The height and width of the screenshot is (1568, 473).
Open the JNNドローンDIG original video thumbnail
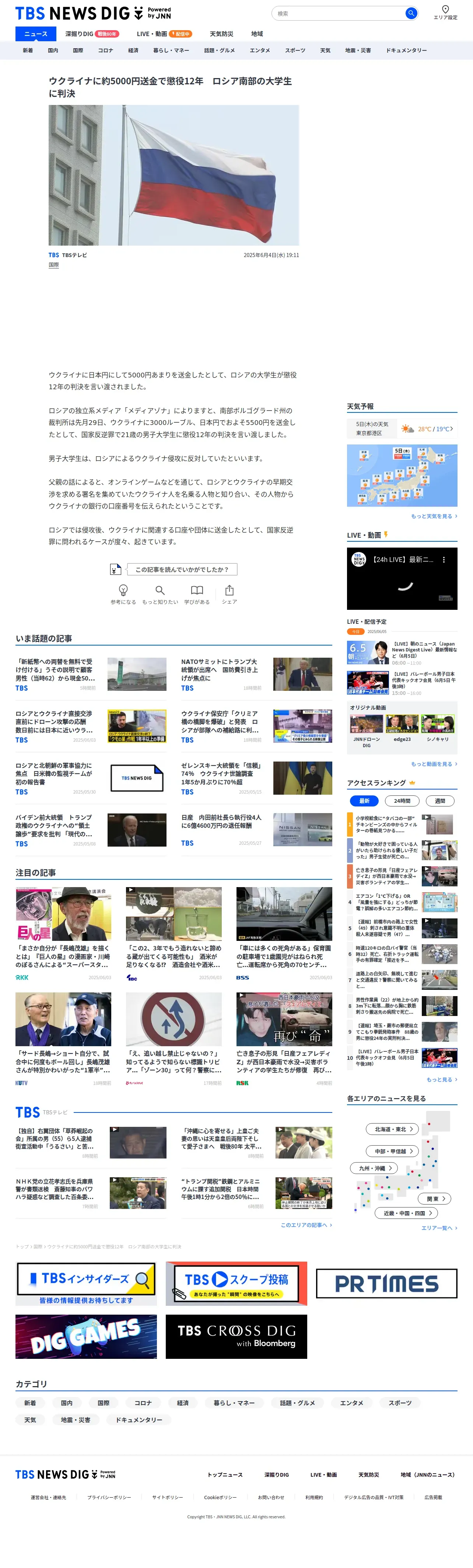[367, 724]
